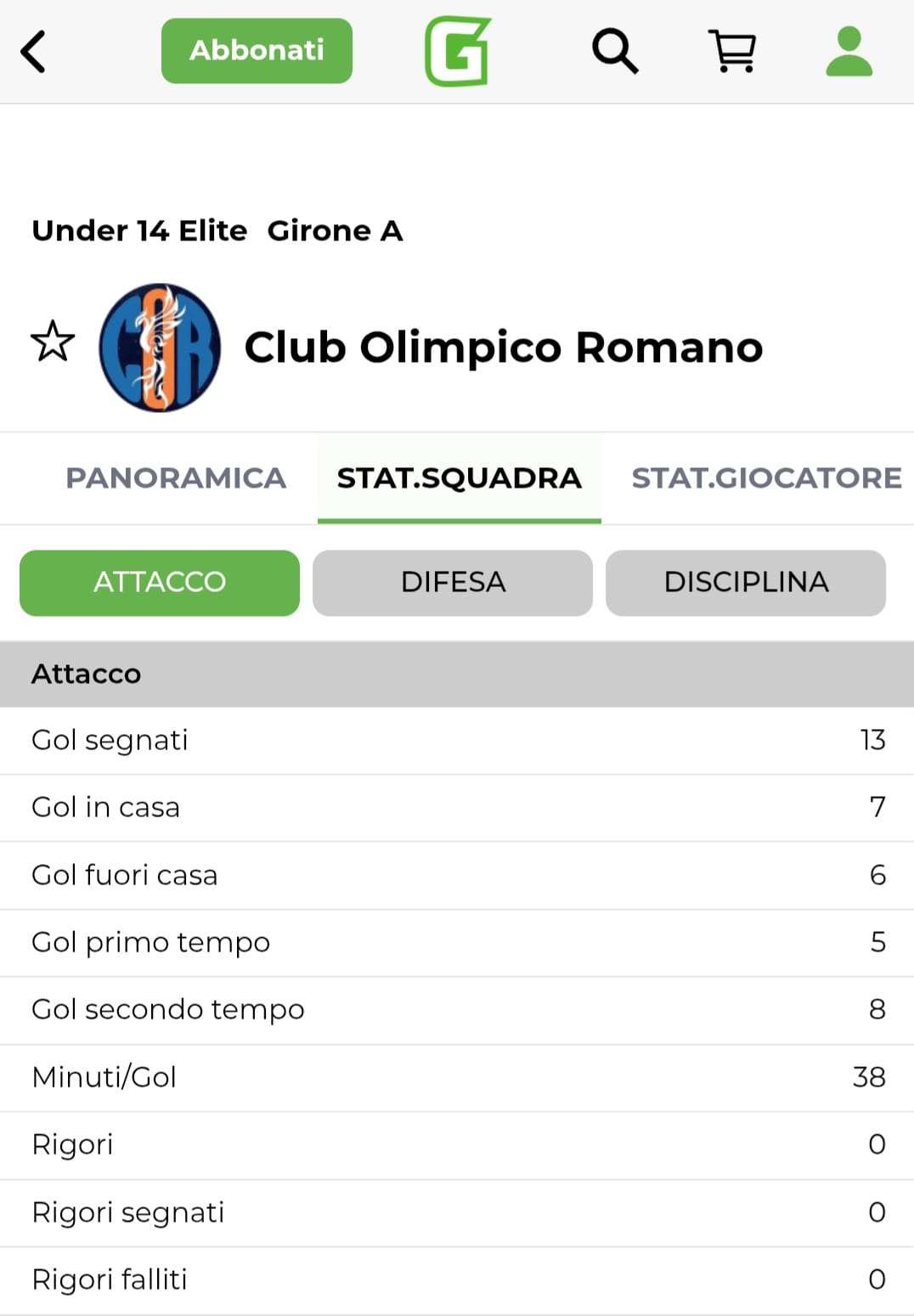Open the green G home logo
The width and height of the screenshot is (914, 1316).
coord(458,52)
